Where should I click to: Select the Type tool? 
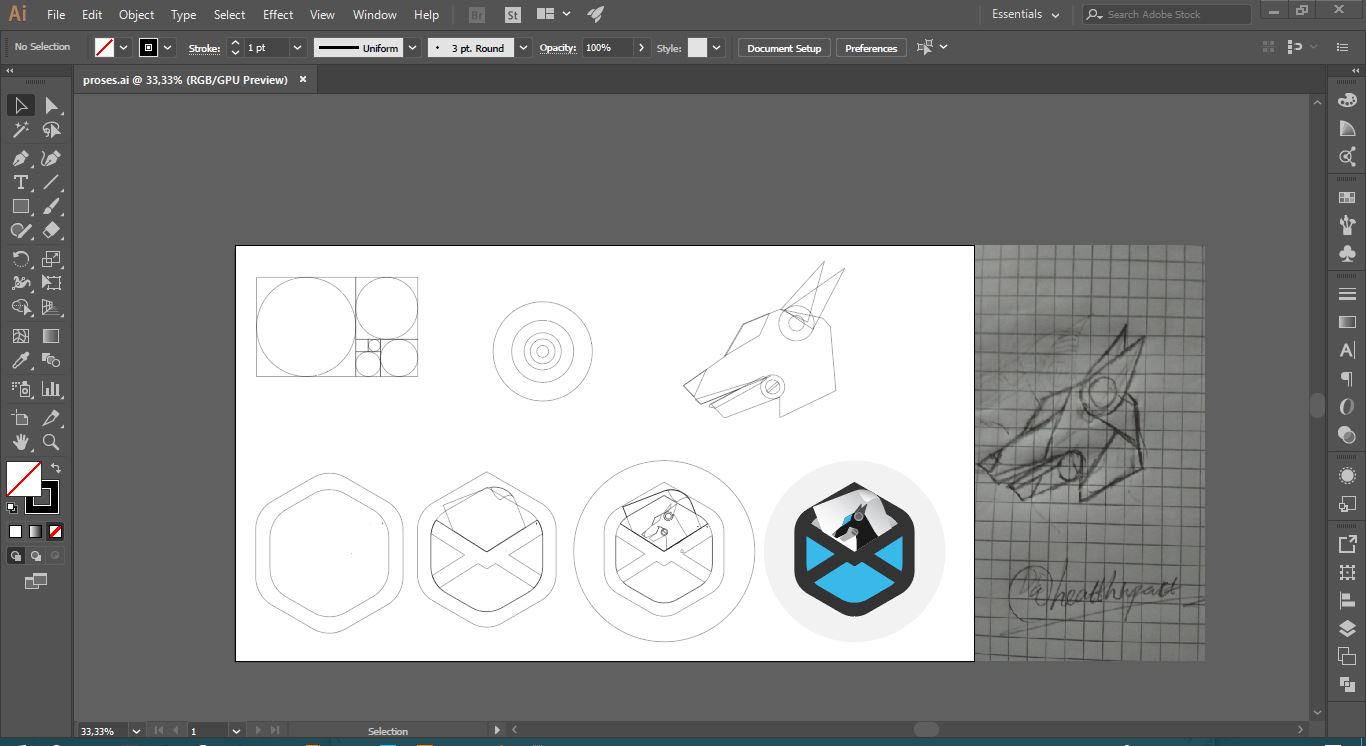[x=20, y=182]
